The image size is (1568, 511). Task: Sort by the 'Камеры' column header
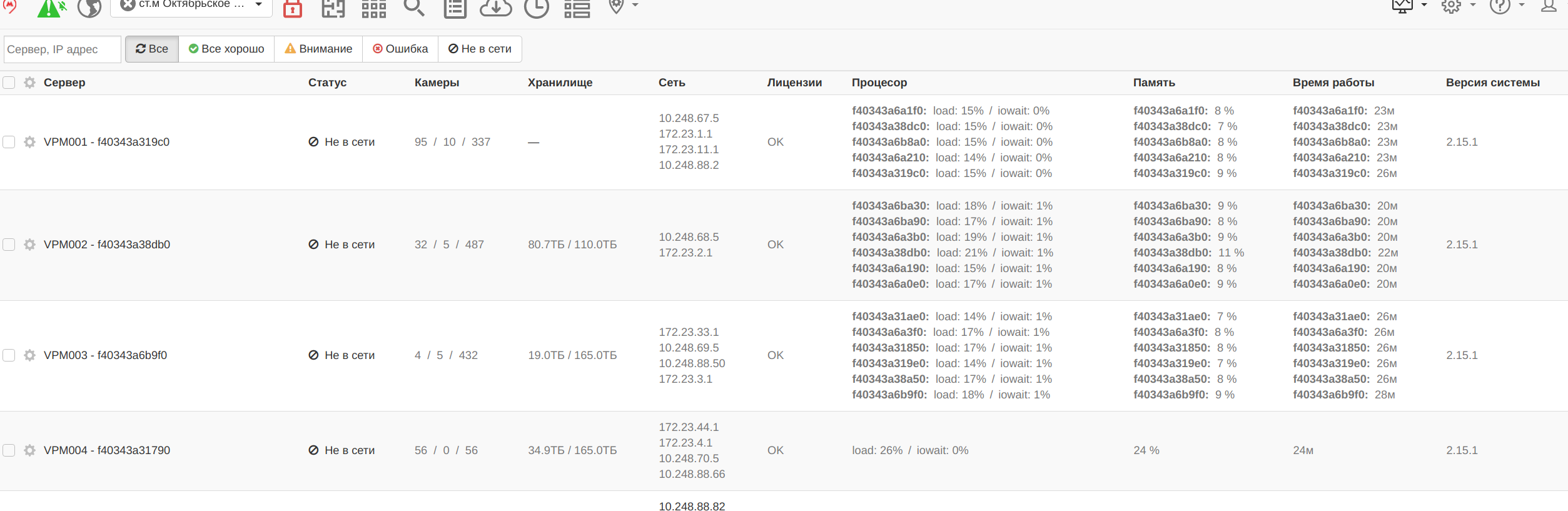click(437, 83)
